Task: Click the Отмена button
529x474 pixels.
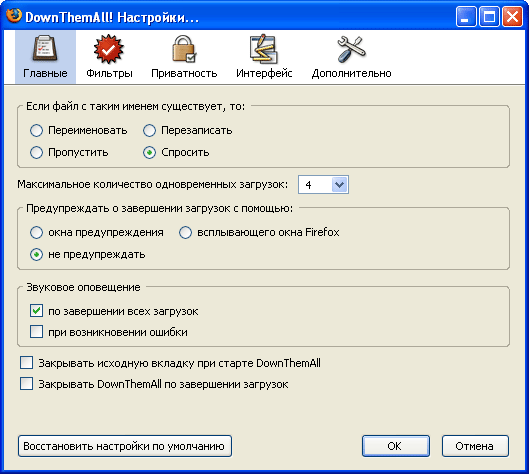Action: click(475, 446)
